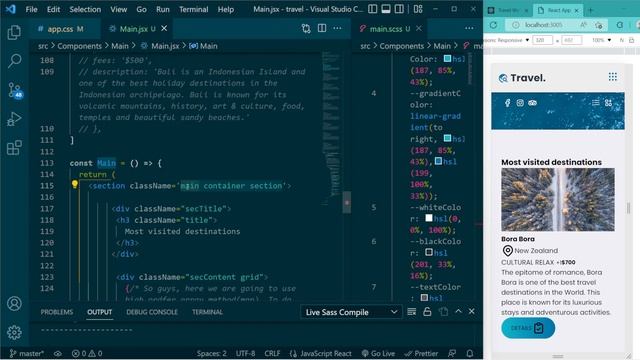Click the blackColor hsl(201, 33%, 16%) swatch
The image size is (640, 360).
pos(429,253)
